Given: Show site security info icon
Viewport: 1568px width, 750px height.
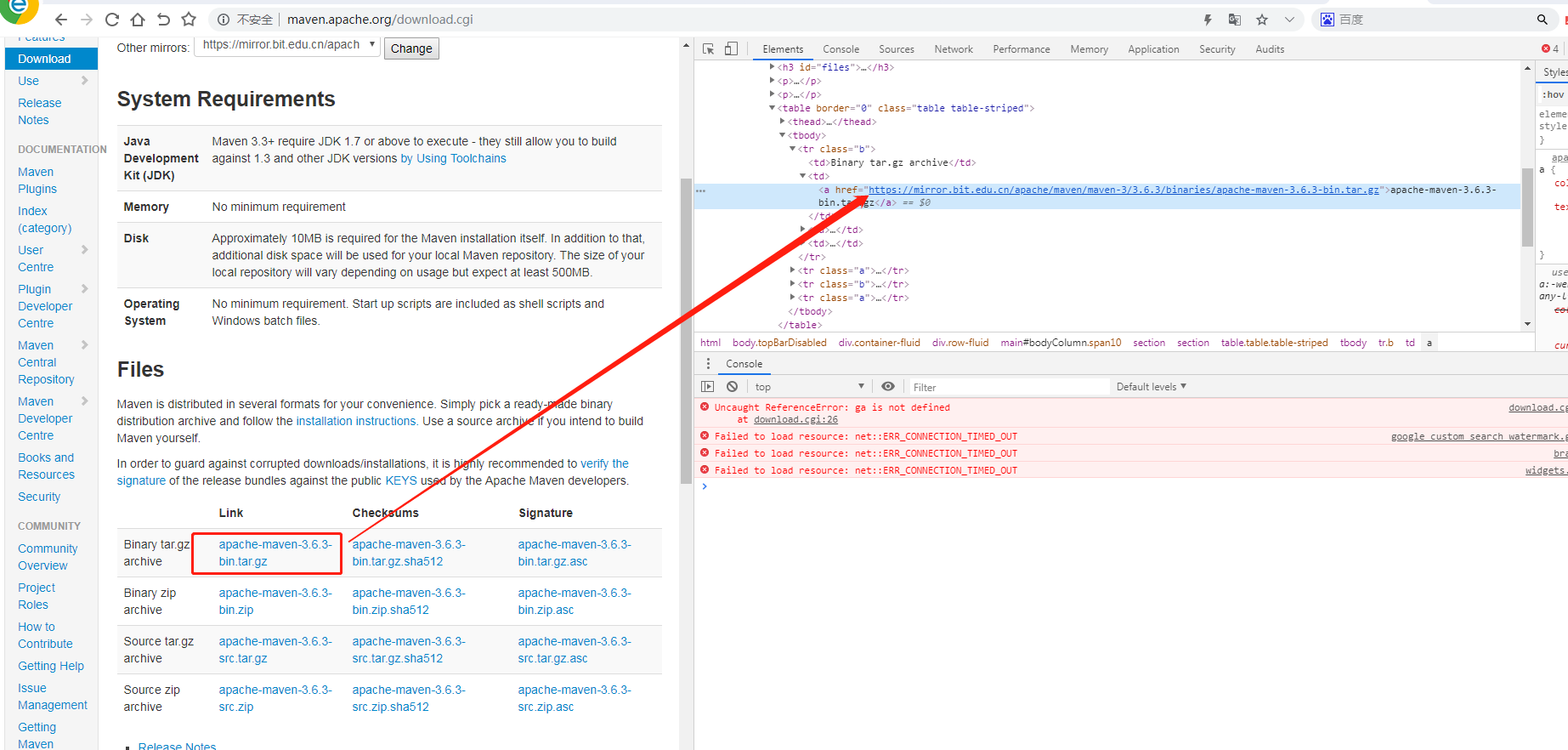Looking at the screenshot, I should point(224,20).
